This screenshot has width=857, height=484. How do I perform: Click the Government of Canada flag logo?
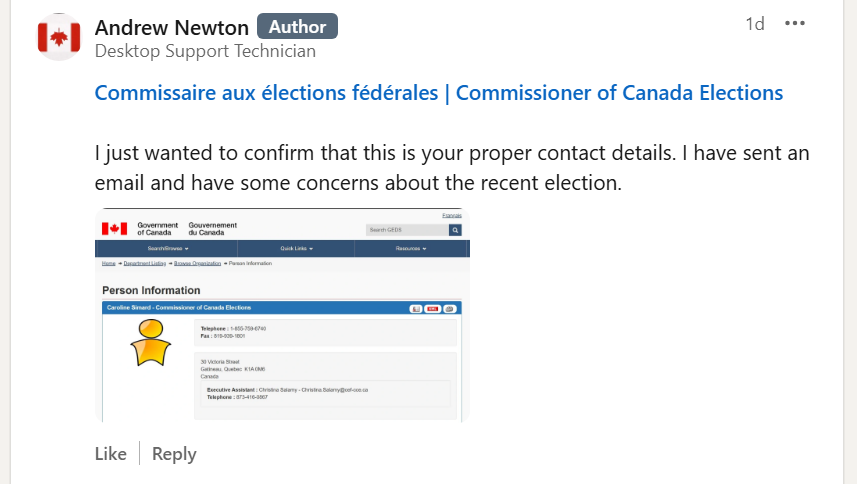click(115, 229)
